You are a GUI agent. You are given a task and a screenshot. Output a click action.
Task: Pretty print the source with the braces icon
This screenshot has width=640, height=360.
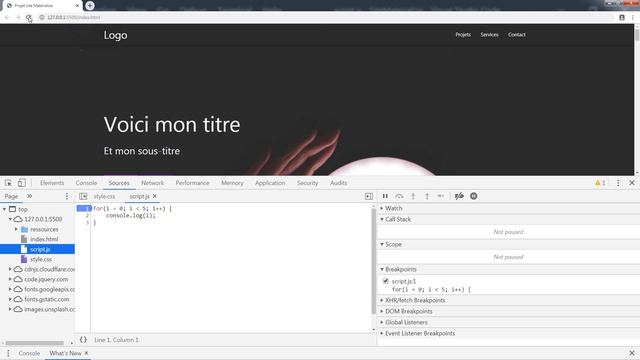(83, 340)
